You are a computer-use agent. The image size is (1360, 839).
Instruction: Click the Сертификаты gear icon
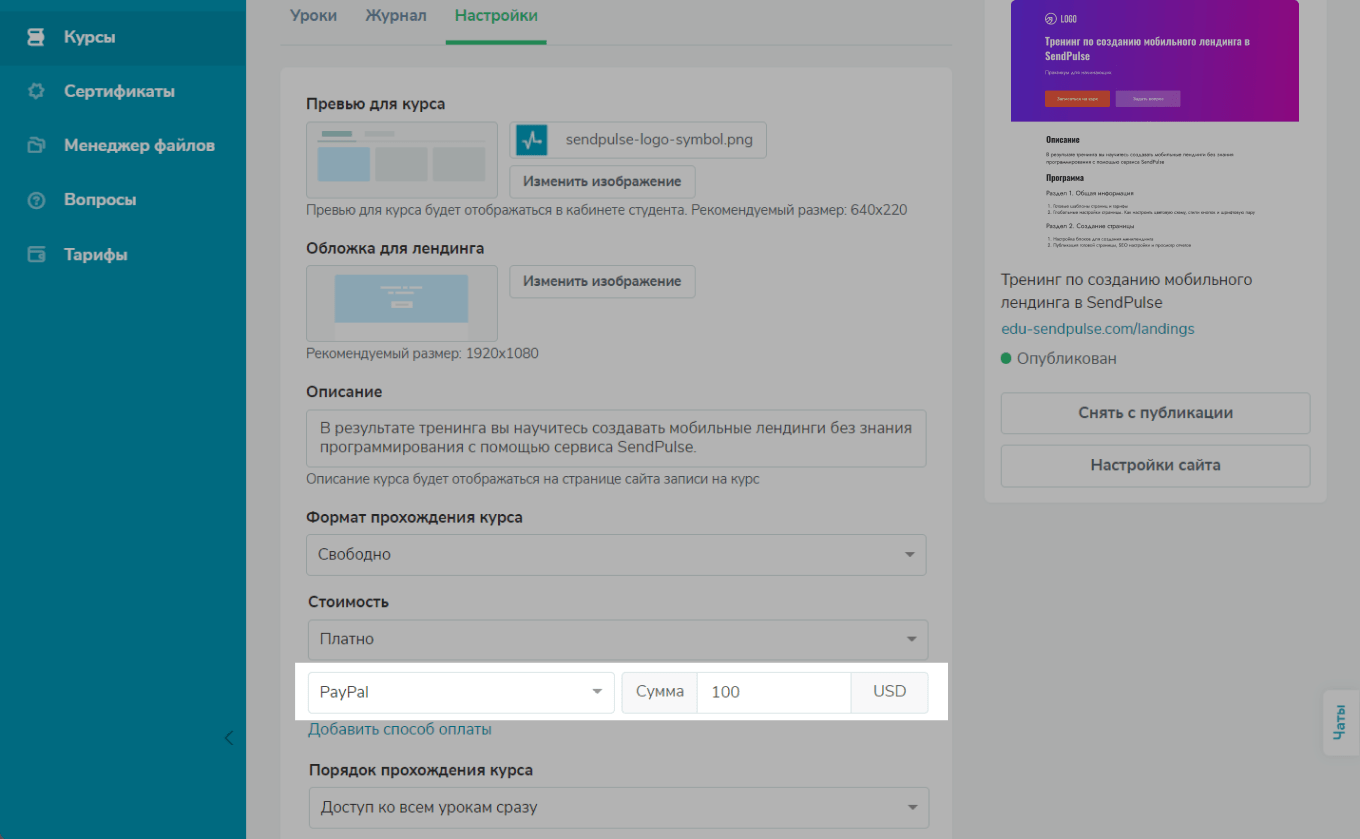tap(36, 91)
